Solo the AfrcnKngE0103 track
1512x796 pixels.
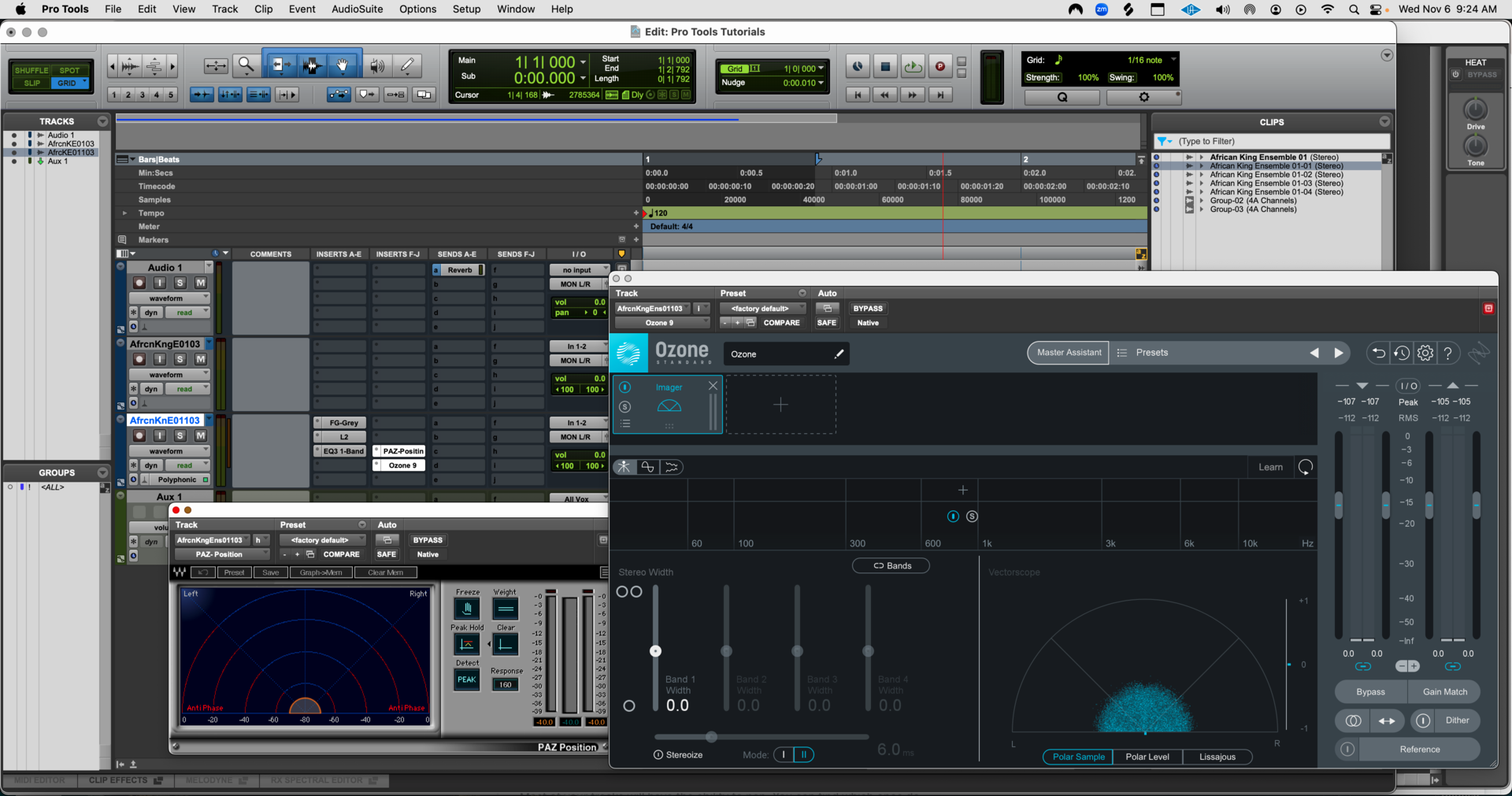(180, 359)
